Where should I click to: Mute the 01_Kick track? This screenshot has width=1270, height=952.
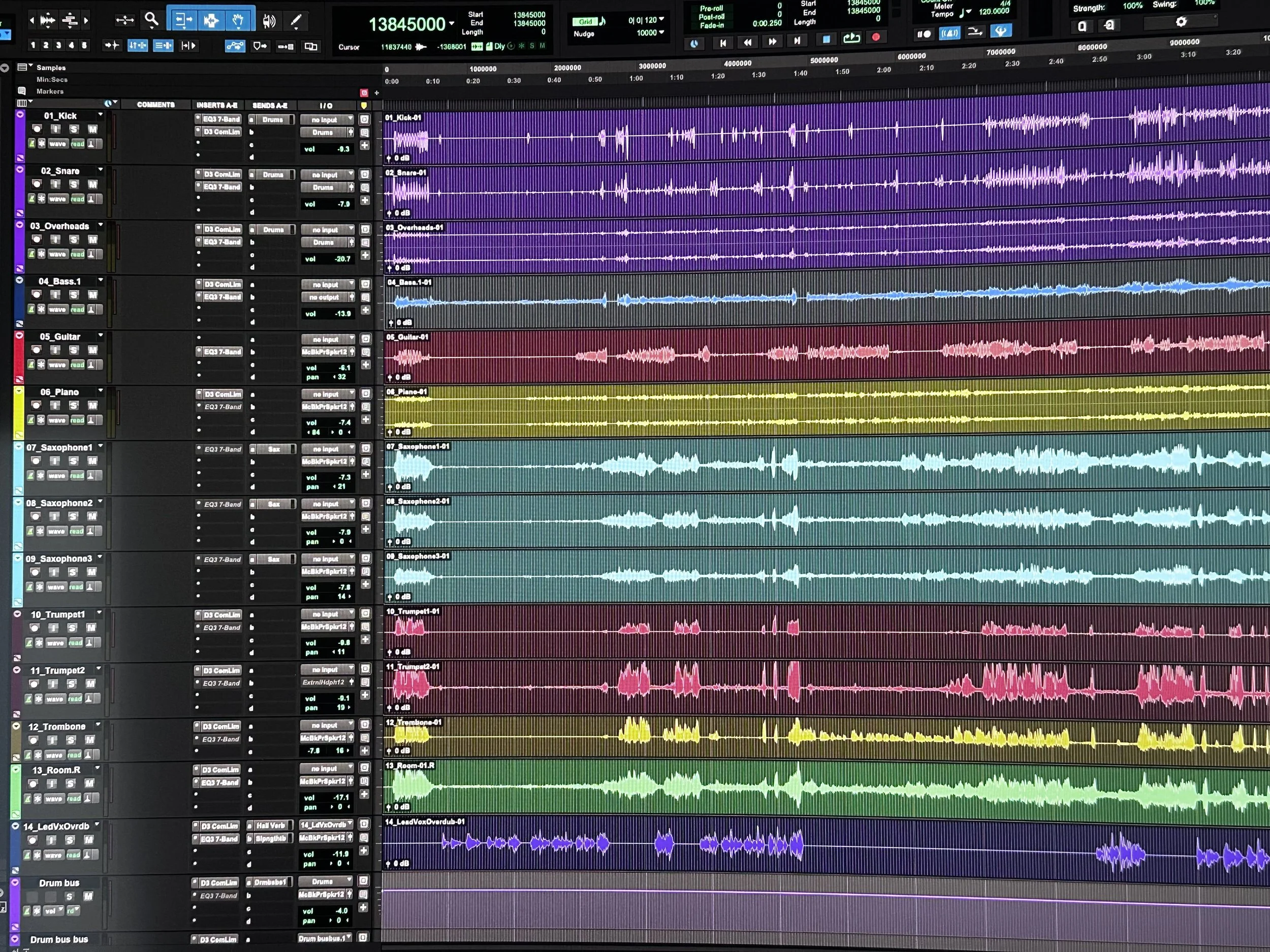[92, 129]
